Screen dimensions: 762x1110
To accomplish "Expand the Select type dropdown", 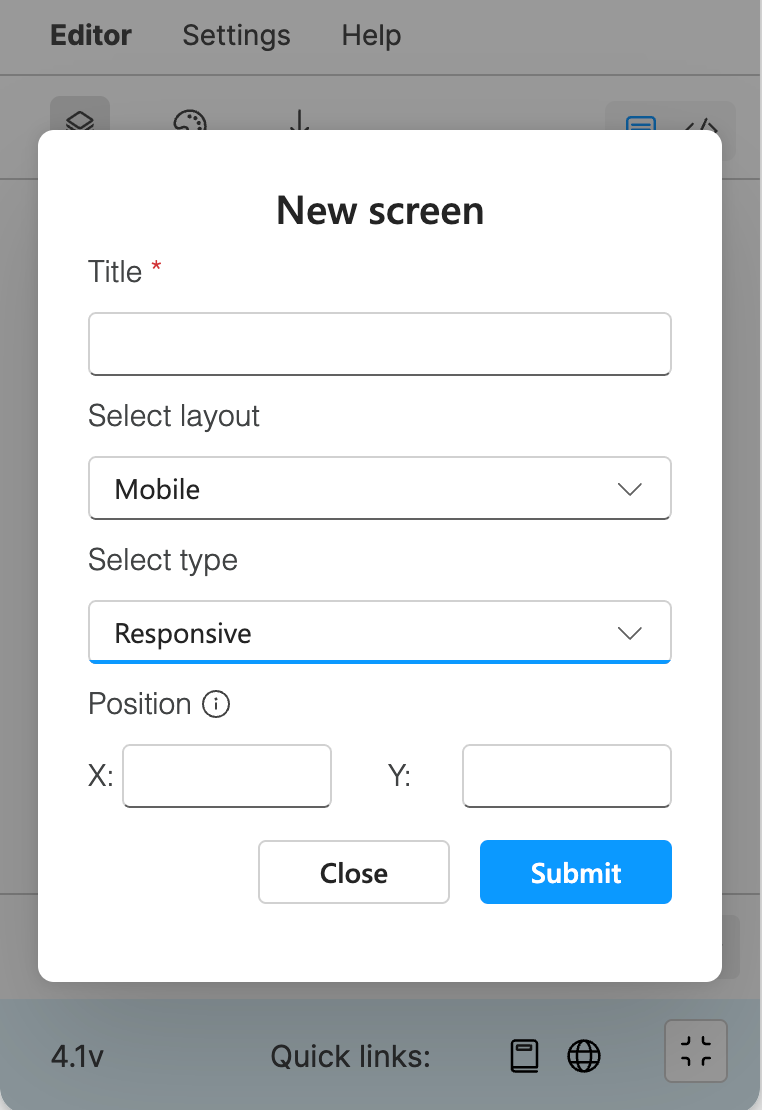I will (x=380, y=632).
